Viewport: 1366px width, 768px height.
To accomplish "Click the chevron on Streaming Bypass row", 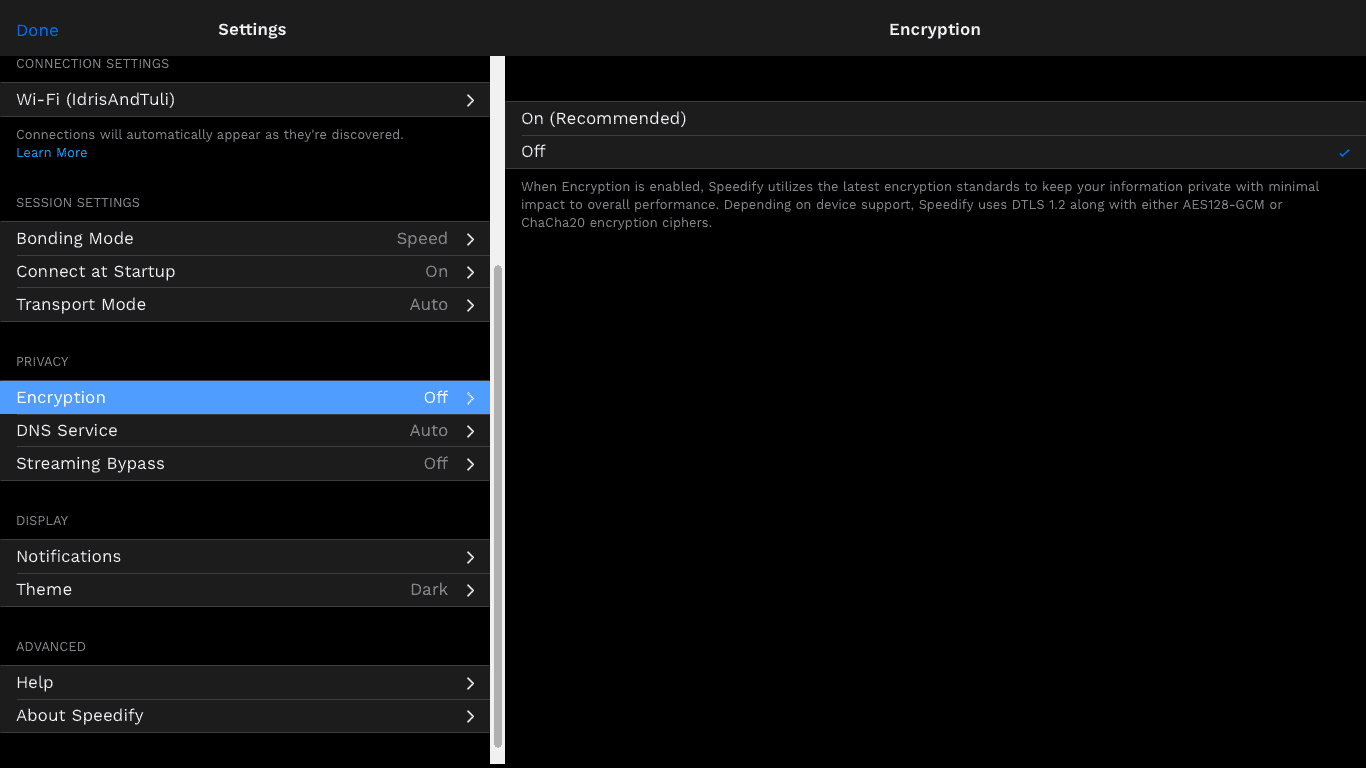I will (470, 464).
